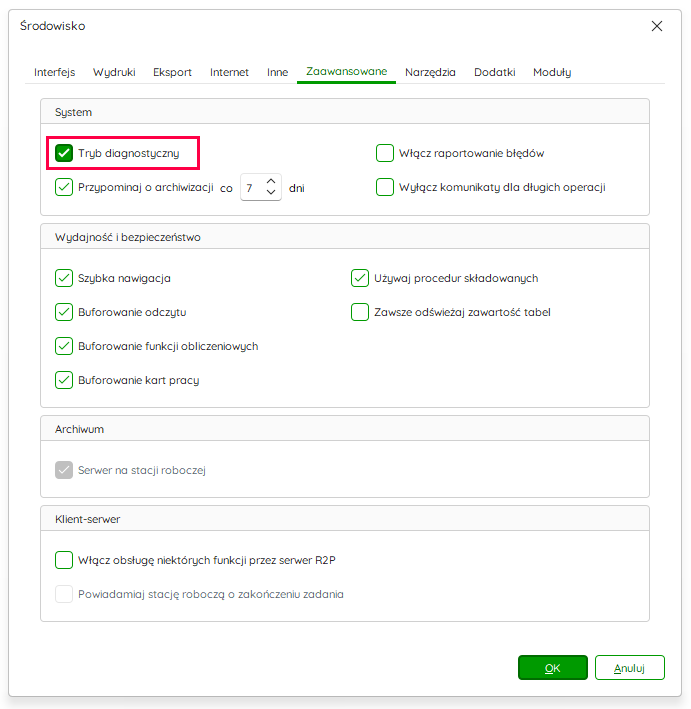Confirm settings with the OK button
This screenshot has width=691, height=709.
[x=553, y=667]
